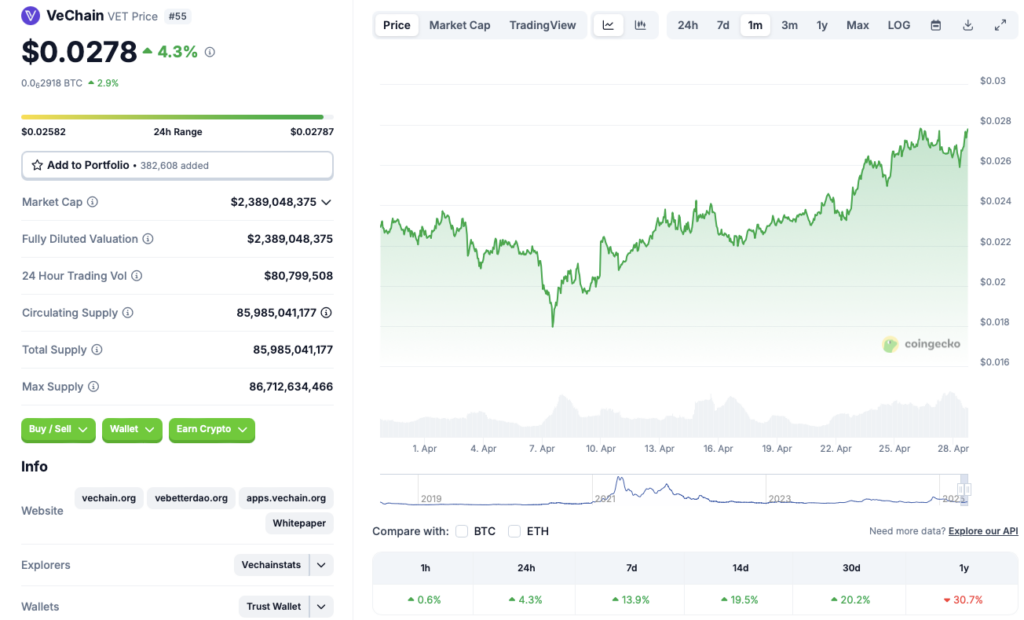The image size is (1024, 620).
Task: Select the TradingView tab
Action: (543, 25)
